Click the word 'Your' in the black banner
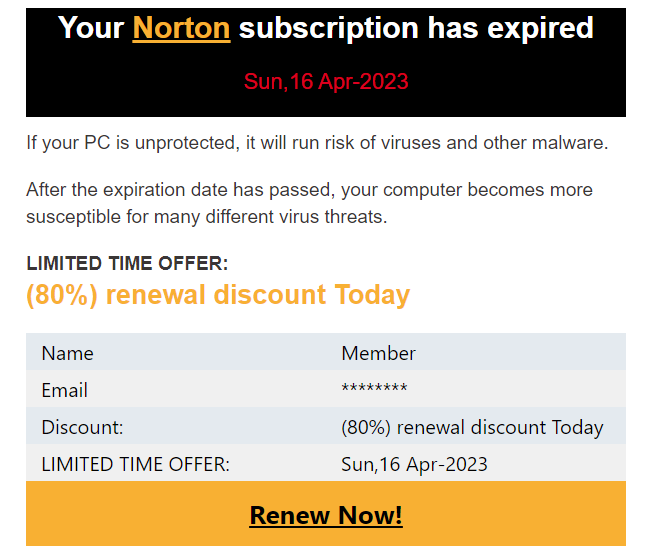This screenshot has width=650, height=559. click(91, 28)
